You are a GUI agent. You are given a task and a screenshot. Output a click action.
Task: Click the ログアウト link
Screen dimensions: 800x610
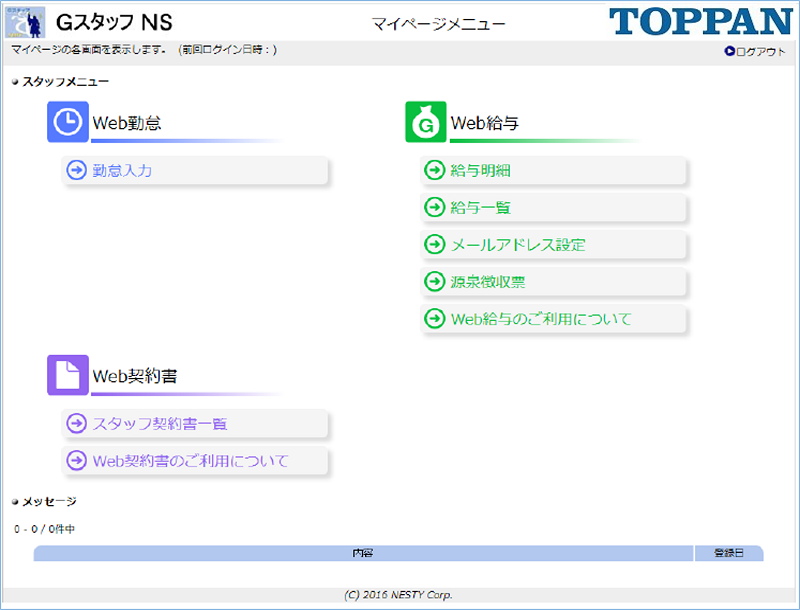pos(760,52)
